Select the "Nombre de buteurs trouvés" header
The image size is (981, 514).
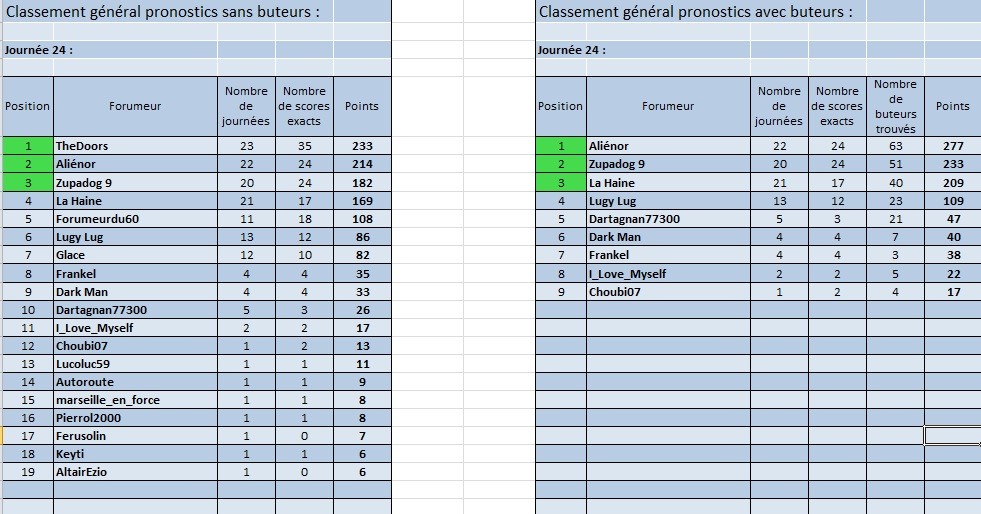click(x=895, y=106)
